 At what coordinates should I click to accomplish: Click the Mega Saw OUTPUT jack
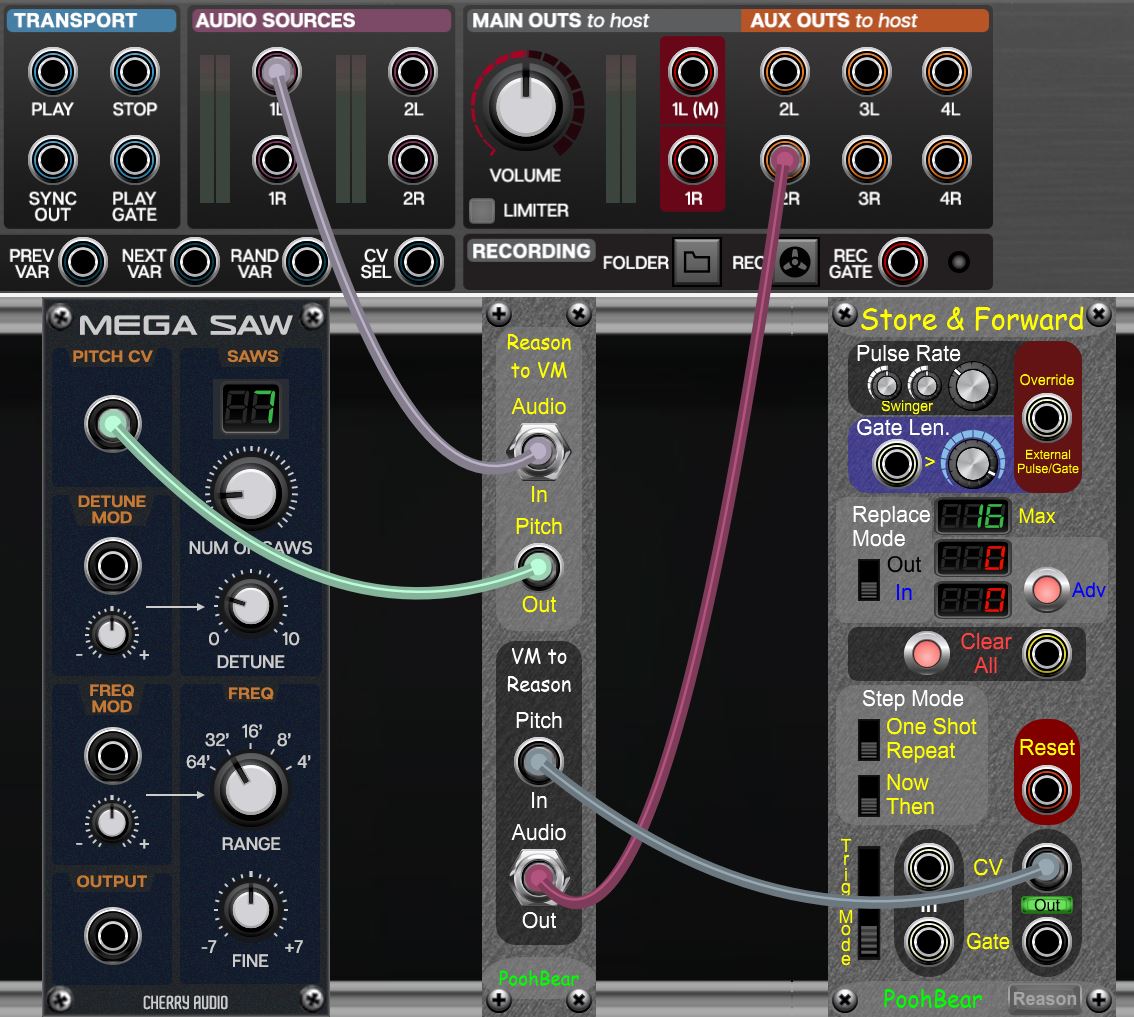click(x=112, y=935)
